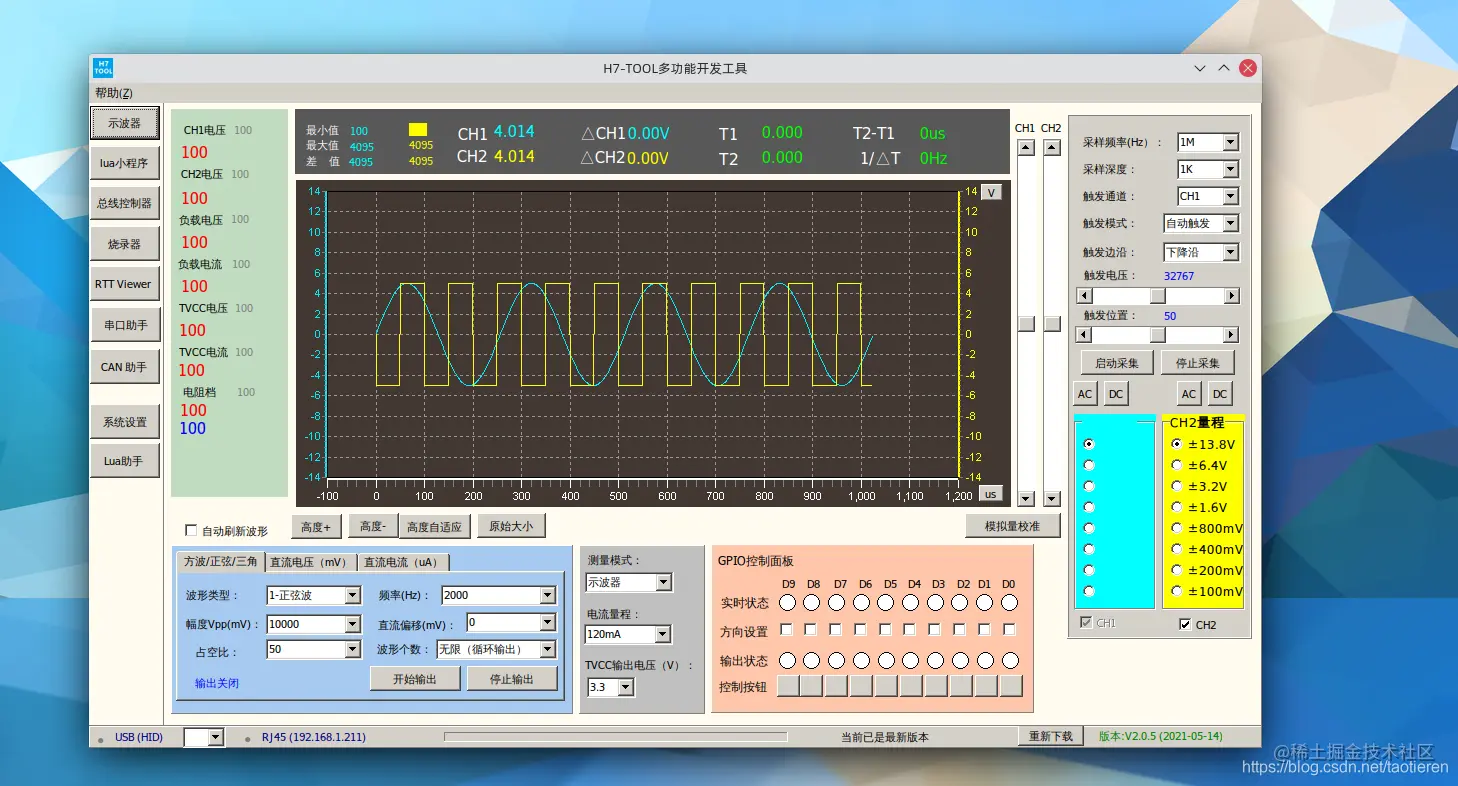The width and height of the screenshot is (1458, 786).
Task: Toggle D4 direction checkbox in 方向设置 row
Action: [911, 630]
